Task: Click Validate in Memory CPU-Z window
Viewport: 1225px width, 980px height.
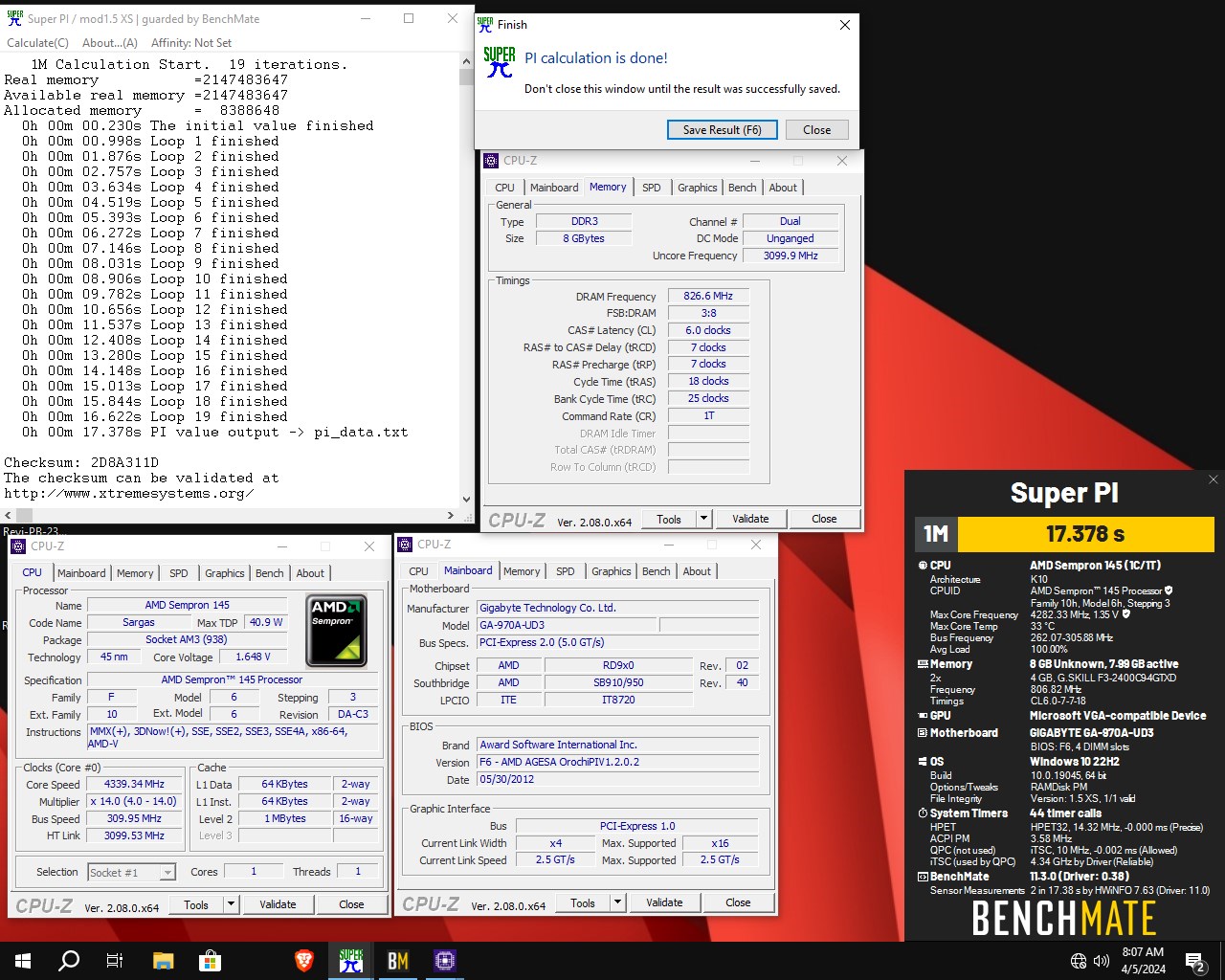Action: pyautogui.click(x=751, y=519)
